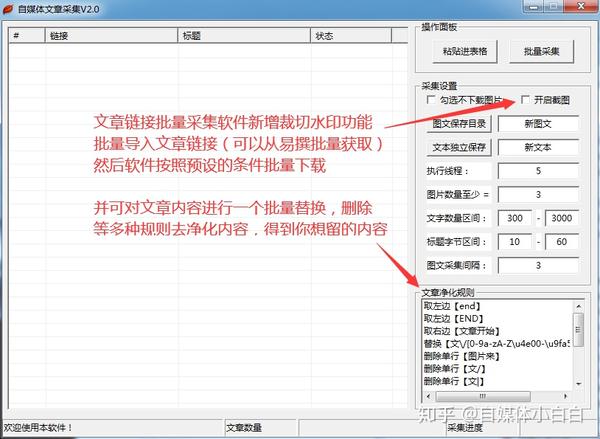
Task: Click the 文本独立保存 button
Action: pos(459,147)
